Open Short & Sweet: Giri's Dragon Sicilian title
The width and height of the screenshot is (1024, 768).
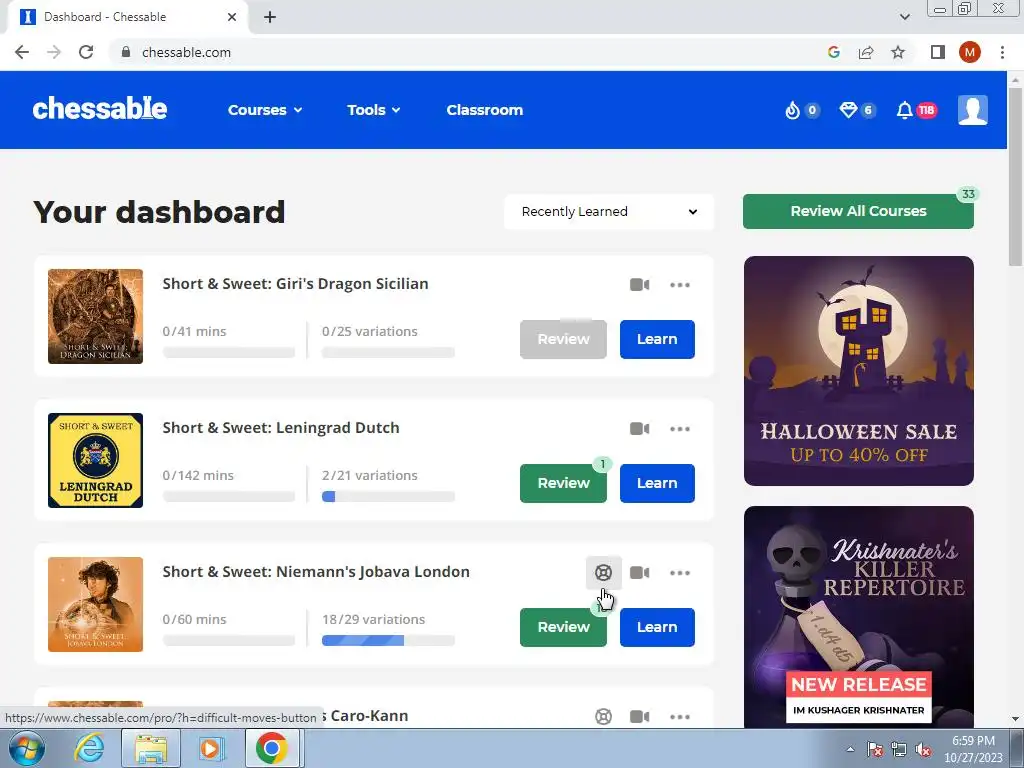[x=295, y=283]
